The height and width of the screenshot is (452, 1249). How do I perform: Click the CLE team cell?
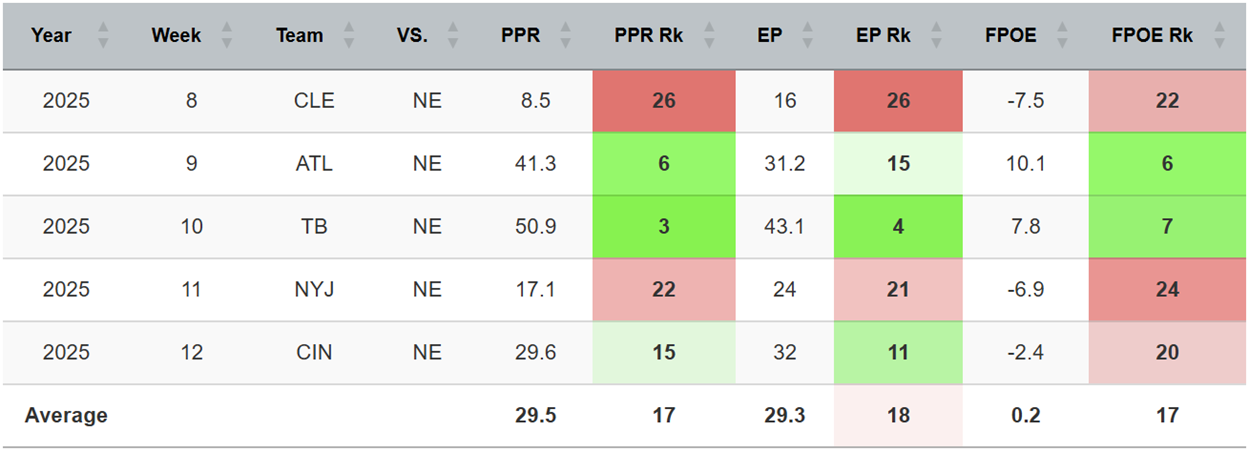tap(315, 101)
